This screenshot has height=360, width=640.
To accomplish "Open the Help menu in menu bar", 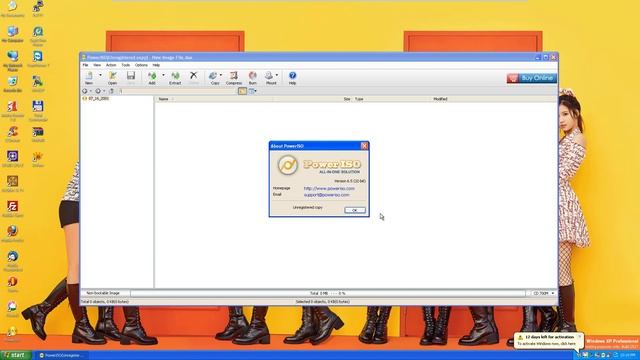I will (x=156, y=65).
